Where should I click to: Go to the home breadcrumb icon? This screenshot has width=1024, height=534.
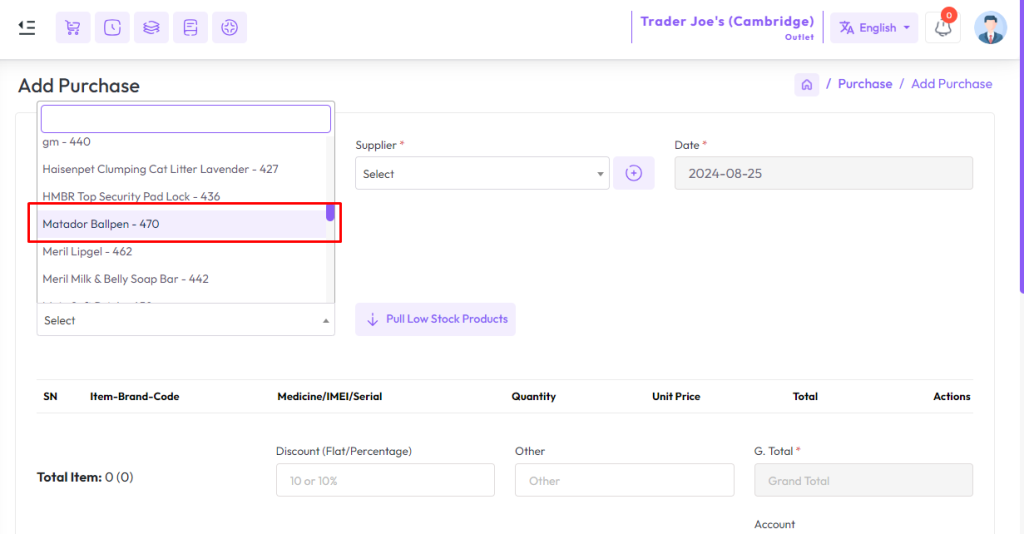click(x=807, y=84)
